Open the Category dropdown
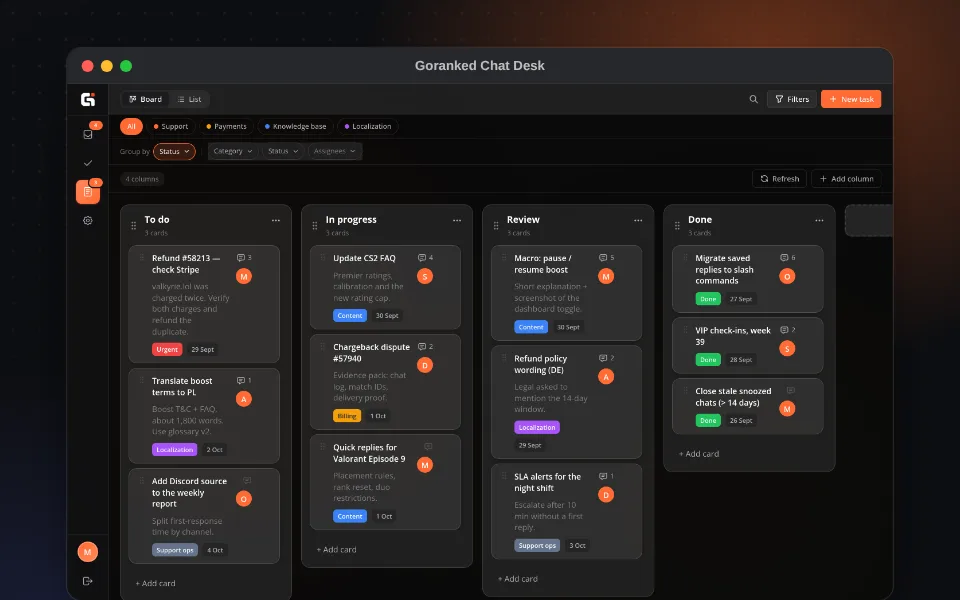The height and width of the screenshot is (600, 960). point(233,151)
